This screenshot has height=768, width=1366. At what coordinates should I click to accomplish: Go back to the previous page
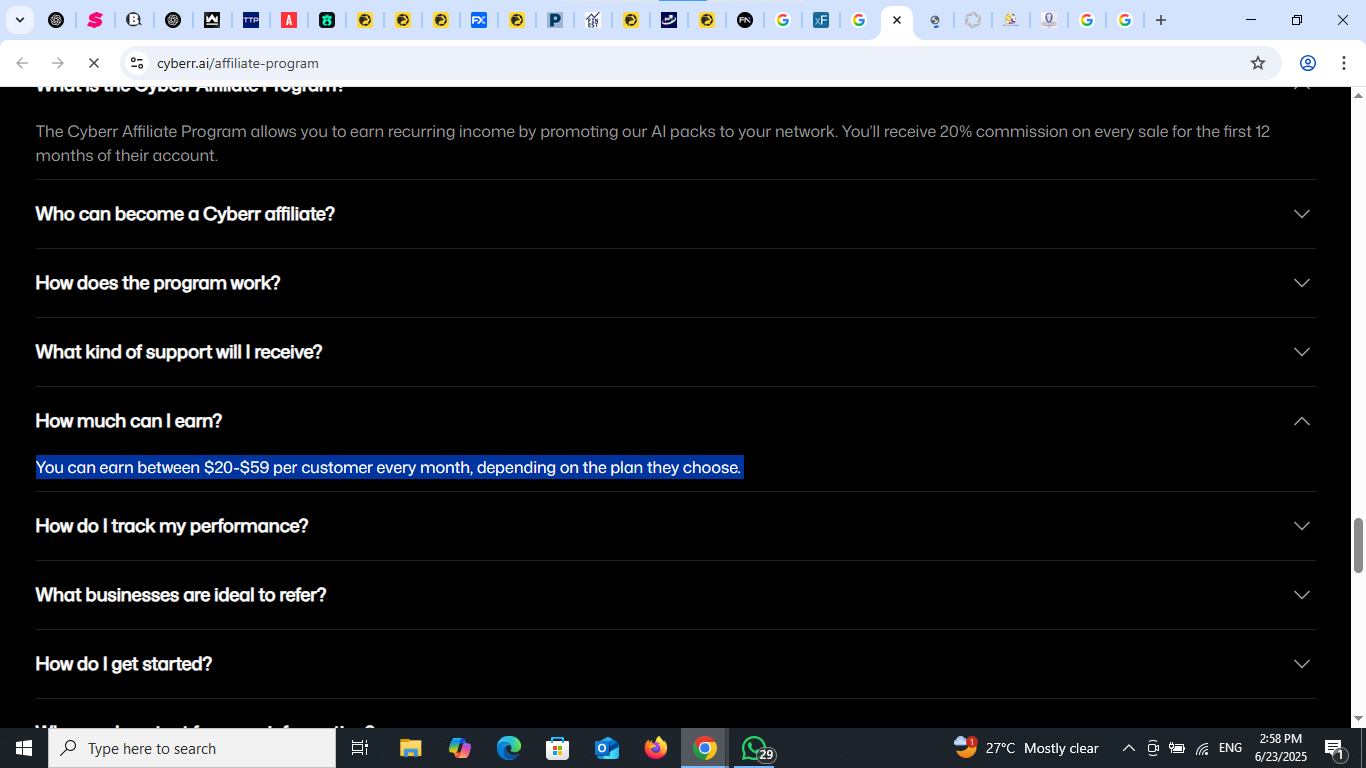[22, 63]
